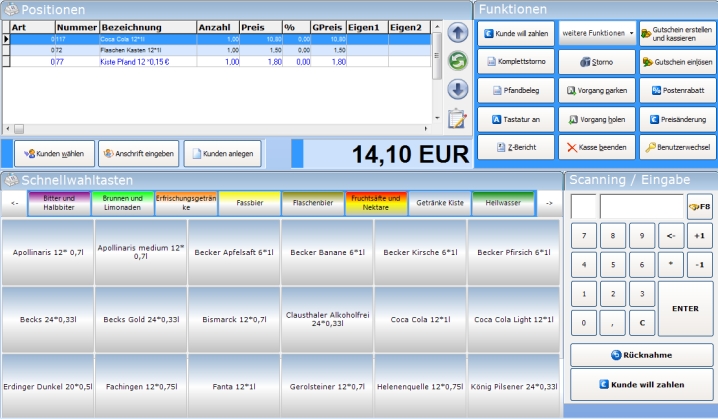Open weitere Funktionen dropdown
This screenshot has width=718, height=419.
(597, 33)
